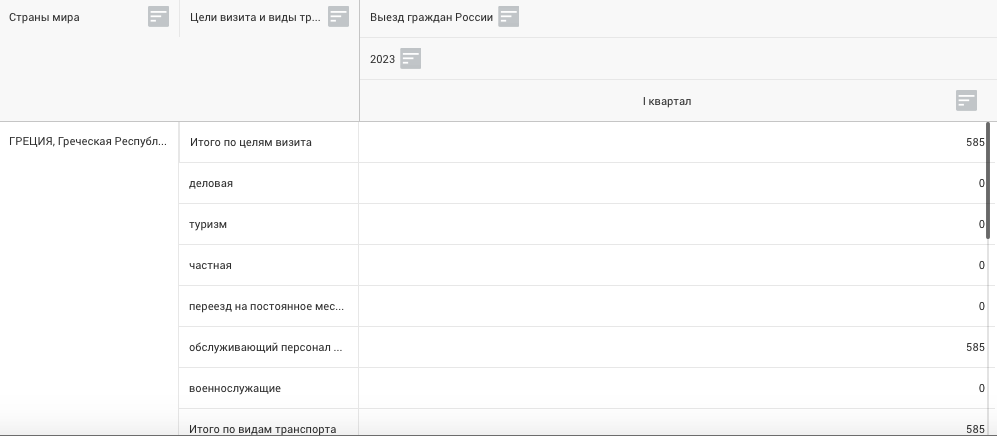Select the военнослужащие row label
997x436 pixels.
[235, 388]
